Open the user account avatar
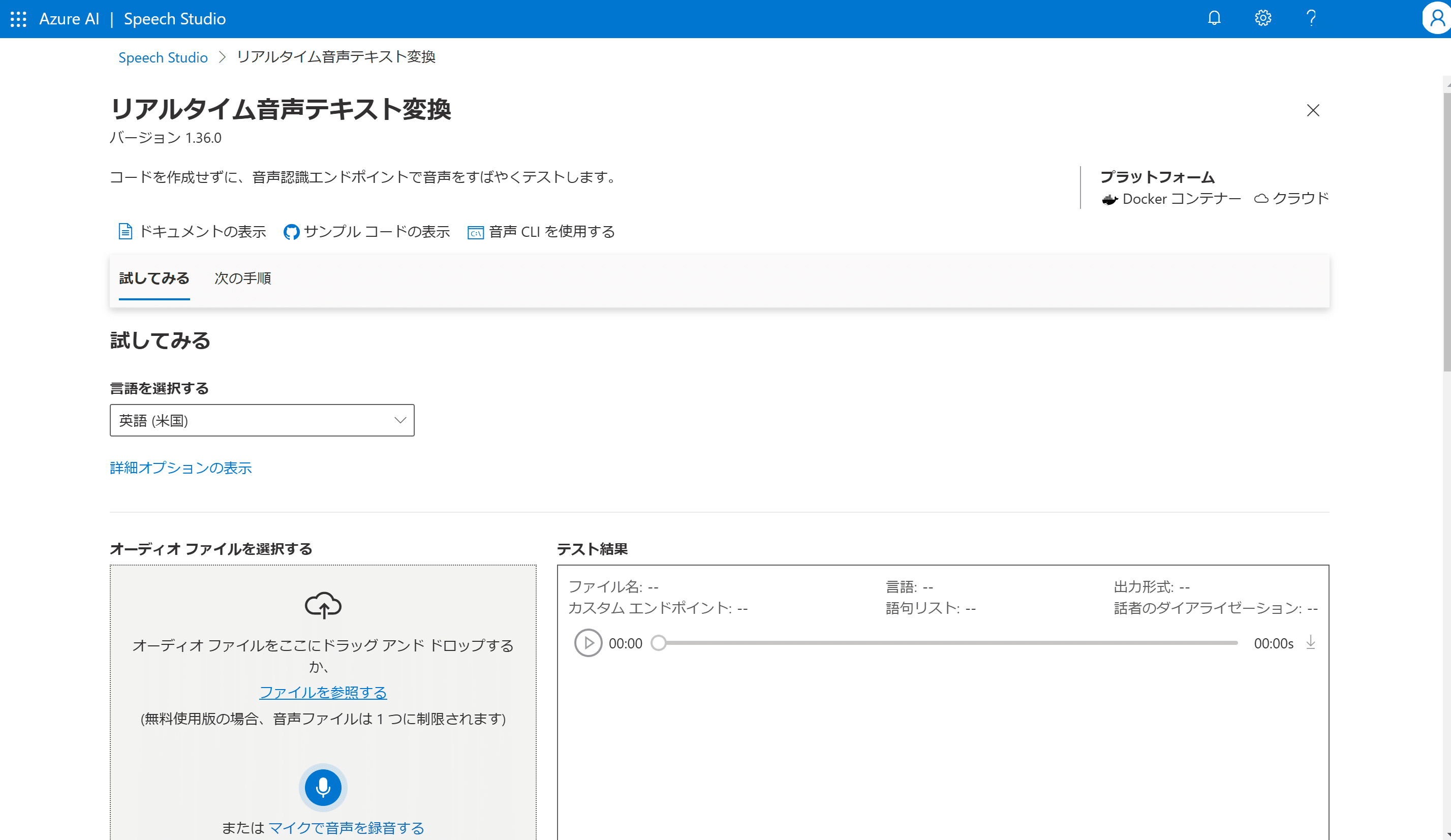Viewport: 1451px width, 840px height. coord(1437,18)
